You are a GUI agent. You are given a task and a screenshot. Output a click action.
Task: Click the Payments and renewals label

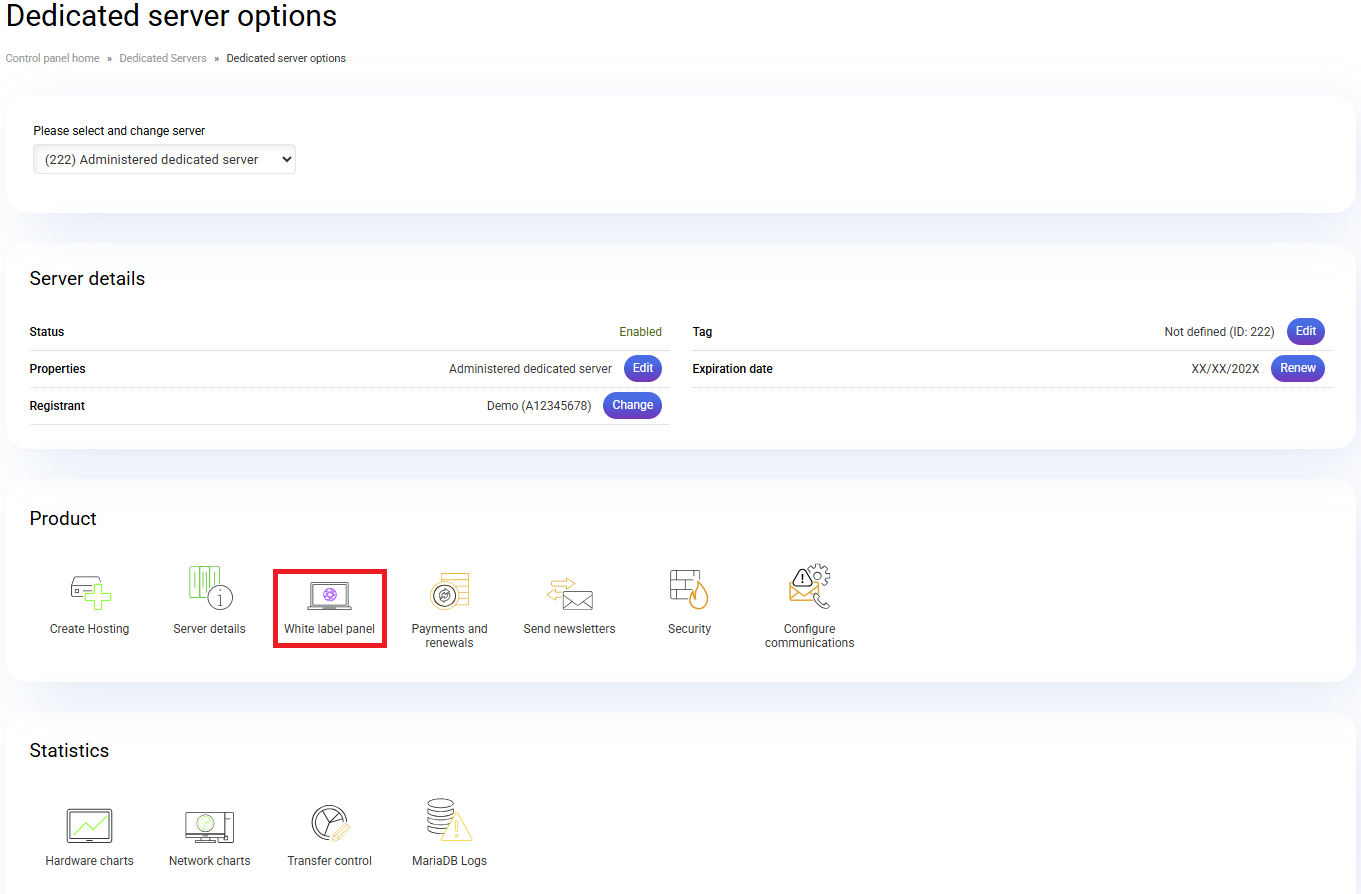point(449,636)
